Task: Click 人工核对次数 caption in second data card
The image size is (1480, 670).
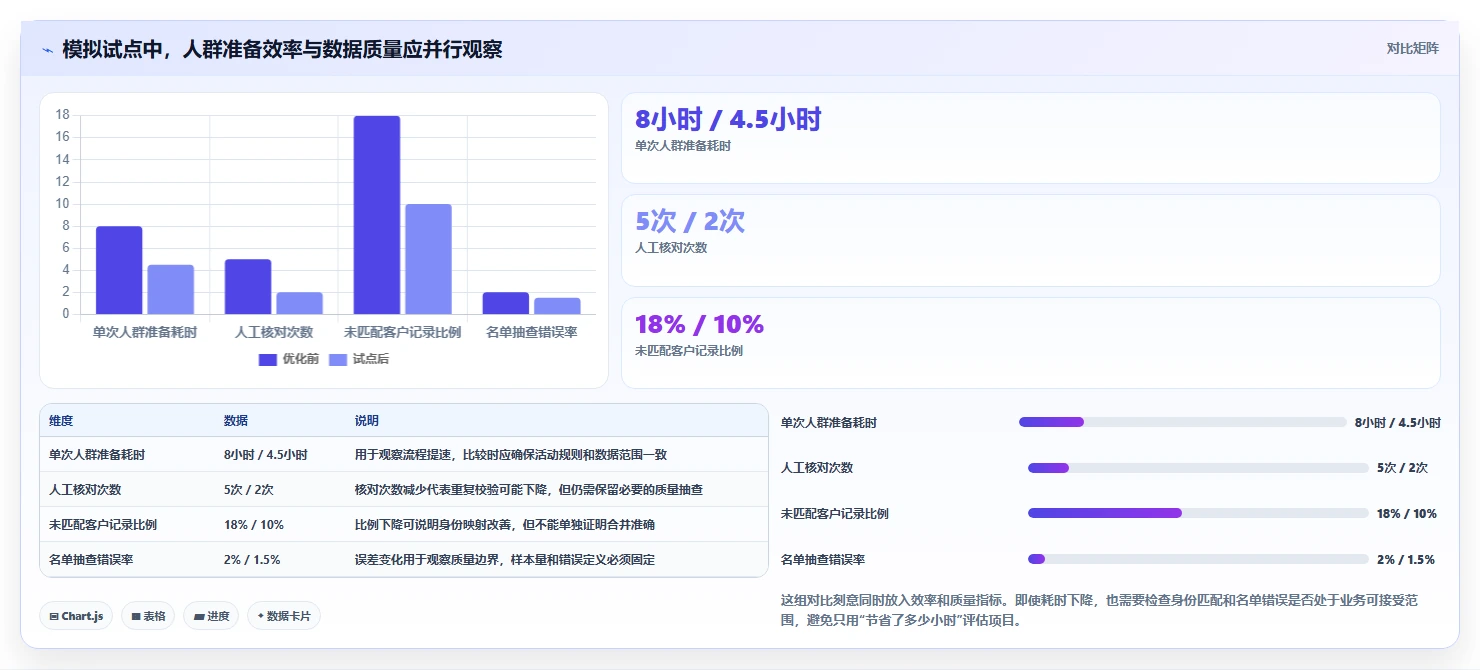Action: (671, 248)
